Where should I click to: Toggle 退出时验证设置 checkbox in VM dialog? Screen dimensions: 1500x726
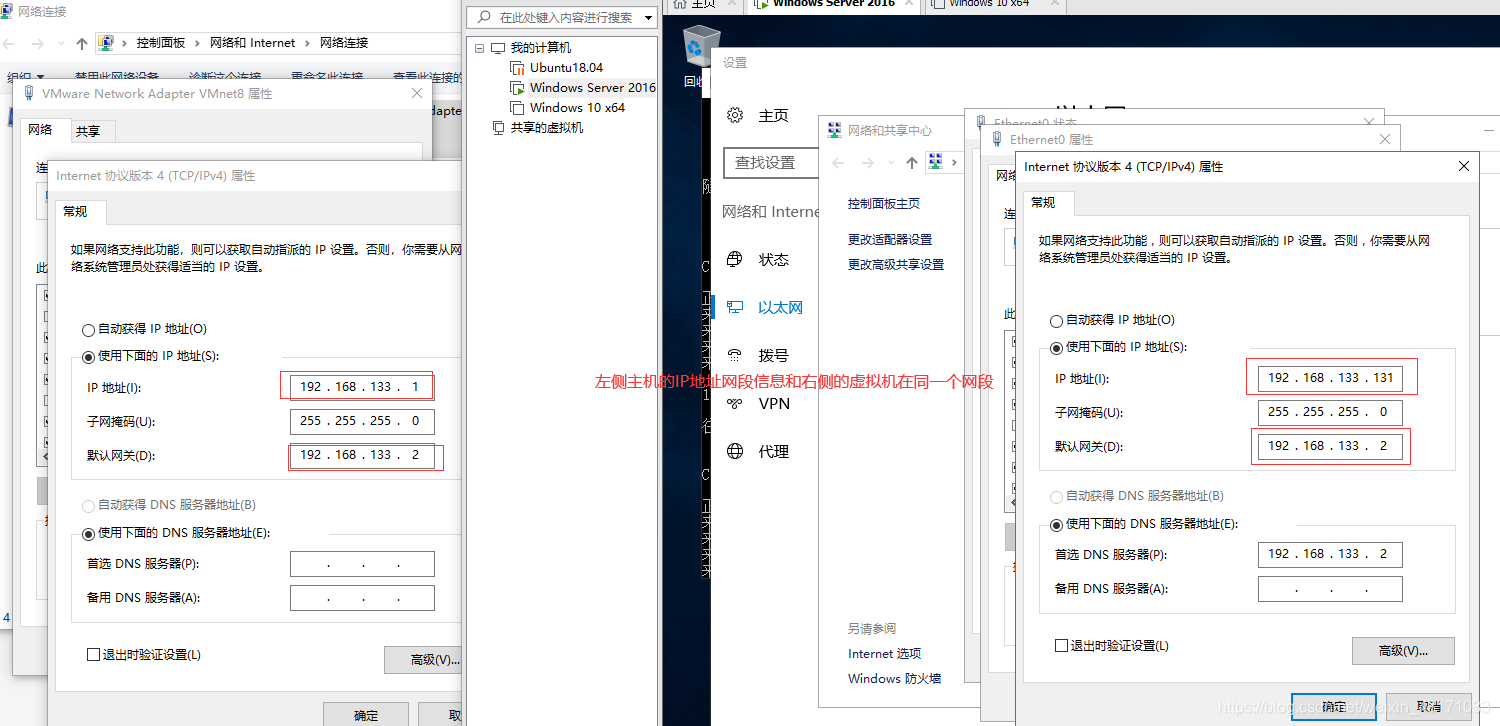click(x=1062, y=646)
